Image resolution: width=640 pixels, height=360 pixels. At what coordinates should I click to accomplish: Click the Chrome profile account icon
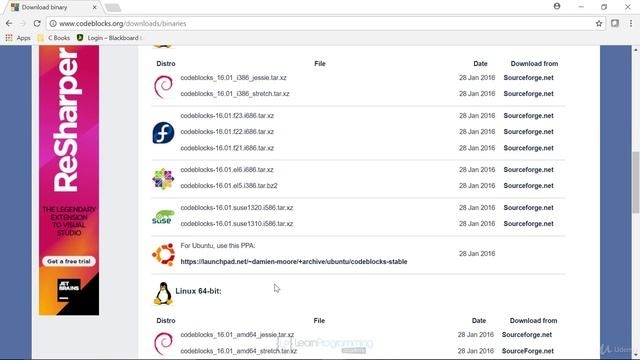tap(557, 6)
